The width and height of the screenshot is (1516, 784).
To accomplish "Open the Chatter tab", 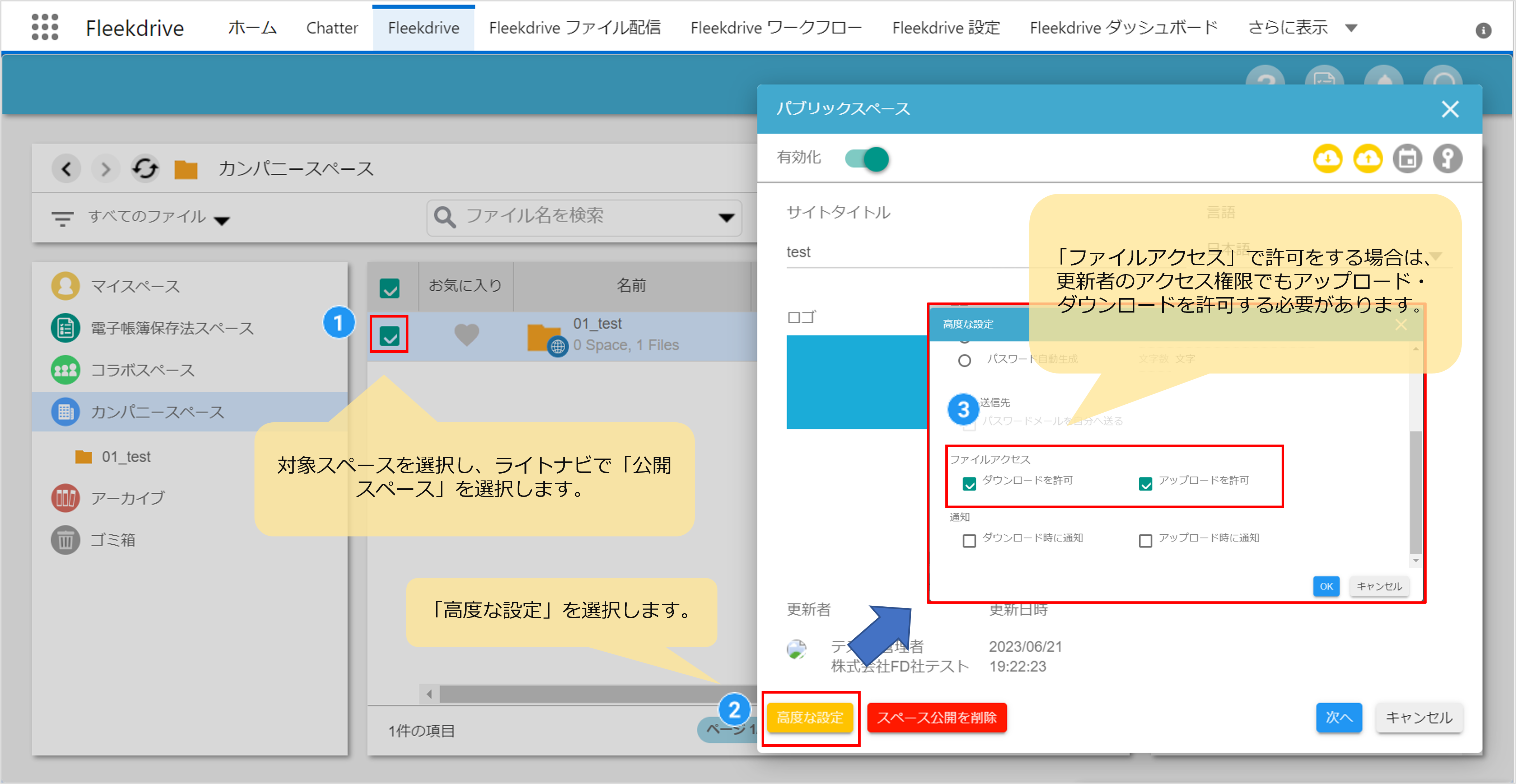I will 332,28.
